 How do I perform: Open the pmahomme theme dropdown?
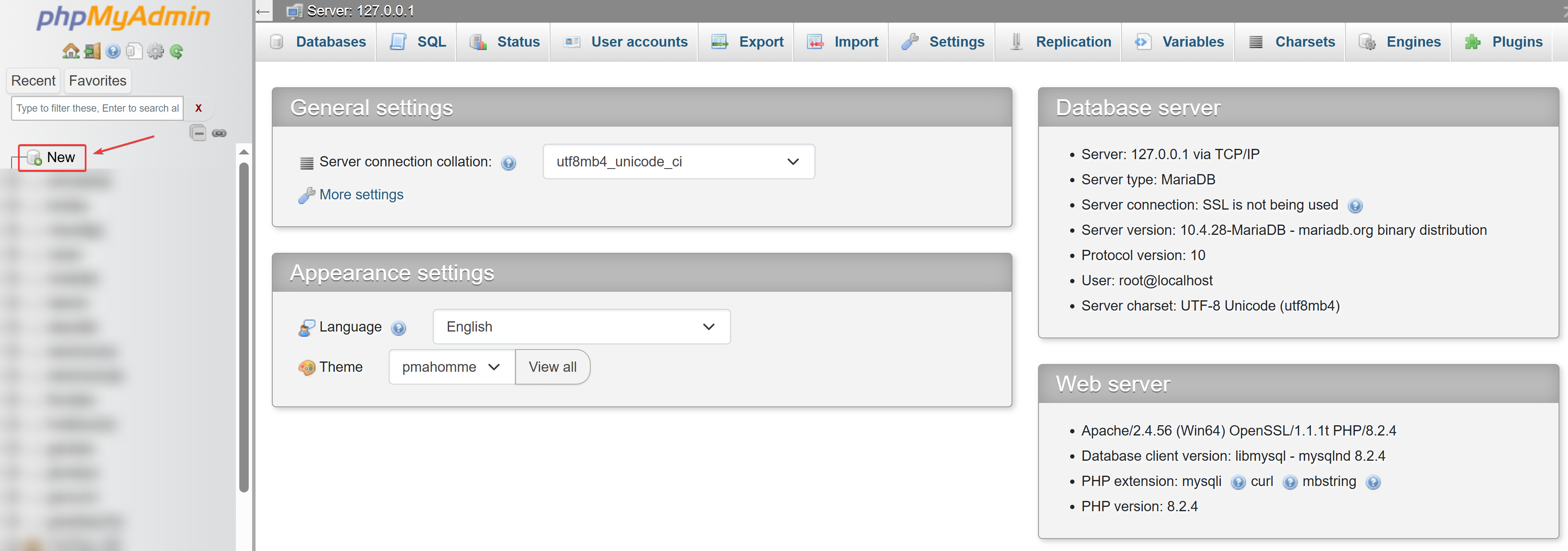coord(451,367)
